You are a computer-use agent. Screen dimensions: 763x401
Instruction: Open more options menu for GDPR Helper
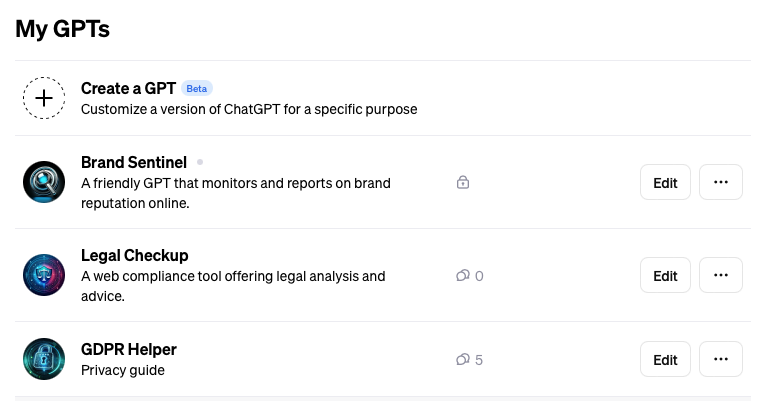coord(721,359)
